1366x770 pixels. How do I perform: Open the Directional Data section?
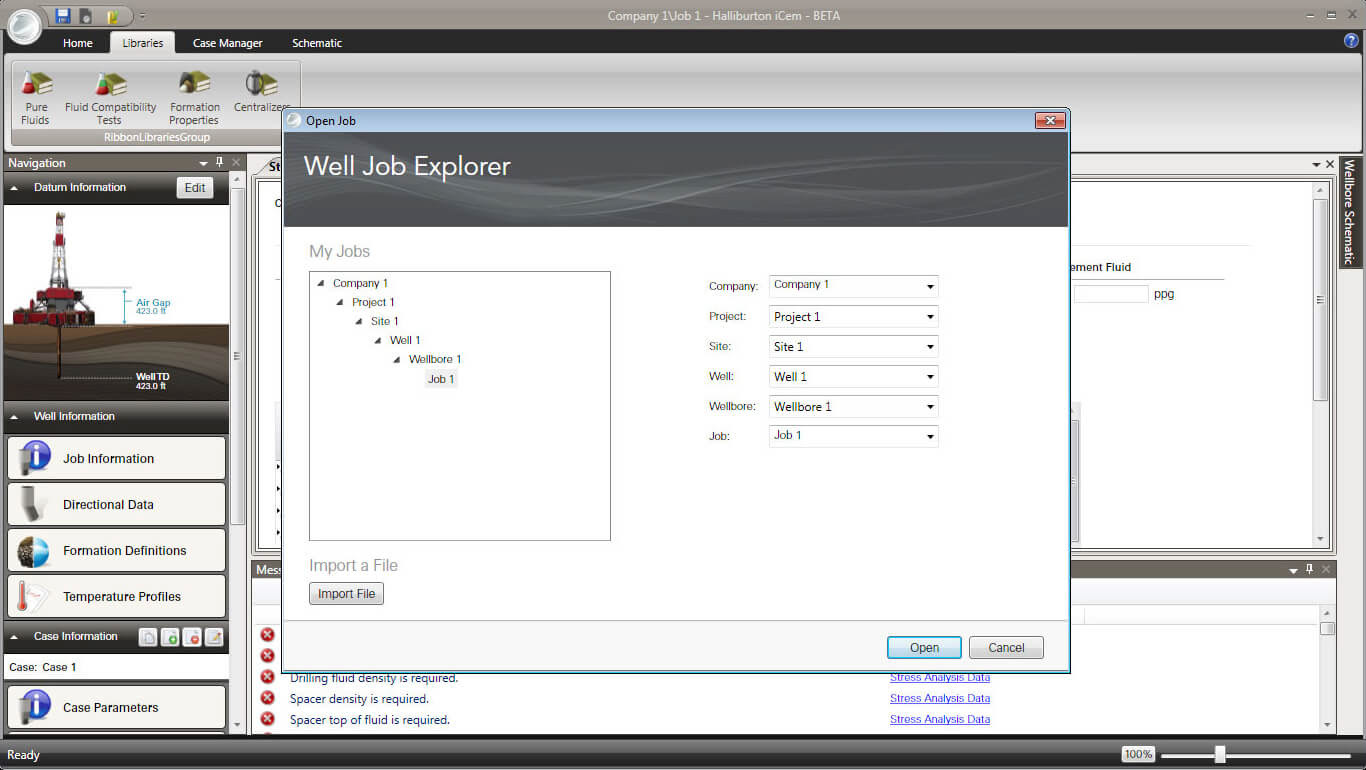coord(117,504)
